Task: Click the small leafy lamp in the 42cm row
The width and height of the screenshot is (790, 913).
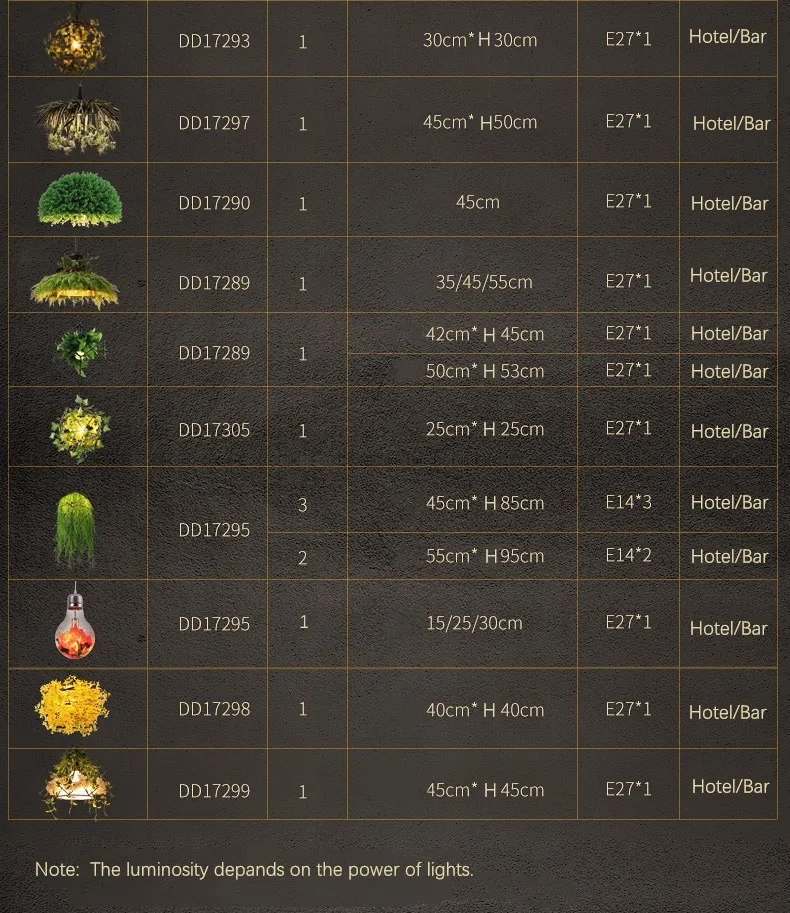Action: coord(79,351)
